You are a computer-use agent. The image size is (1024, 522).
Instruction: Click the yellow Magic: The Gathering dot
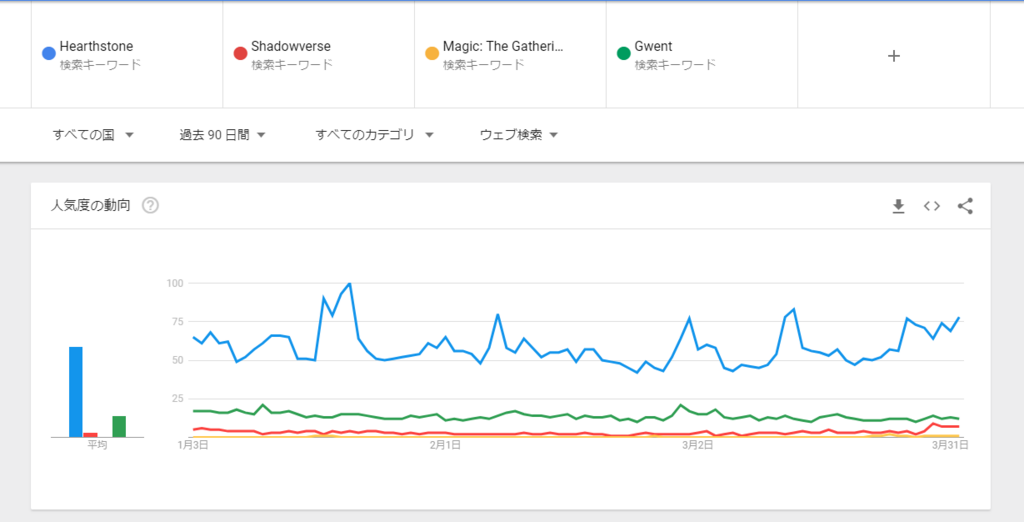click(431, 53)
